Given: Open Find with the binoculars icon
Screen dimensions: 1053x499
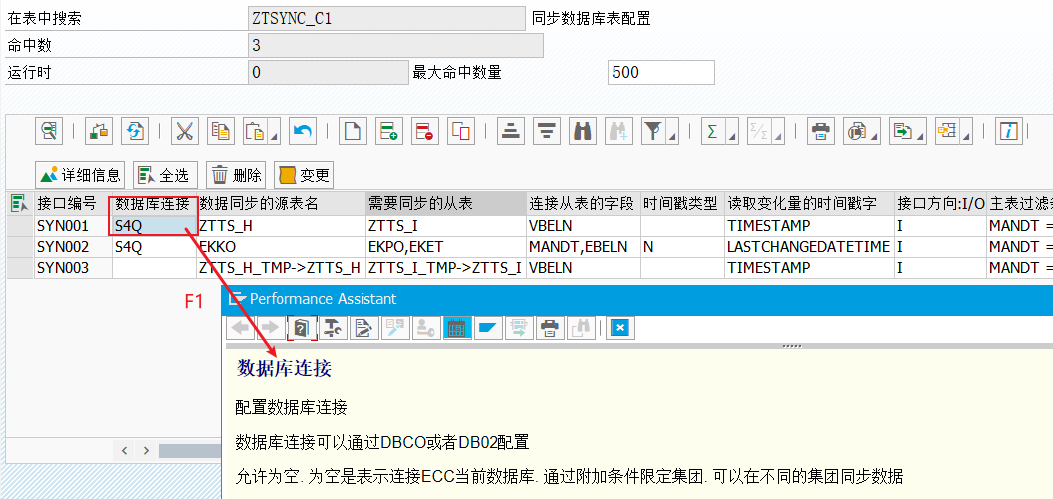Looking at the screenshot, I should (x=583, y=131).
